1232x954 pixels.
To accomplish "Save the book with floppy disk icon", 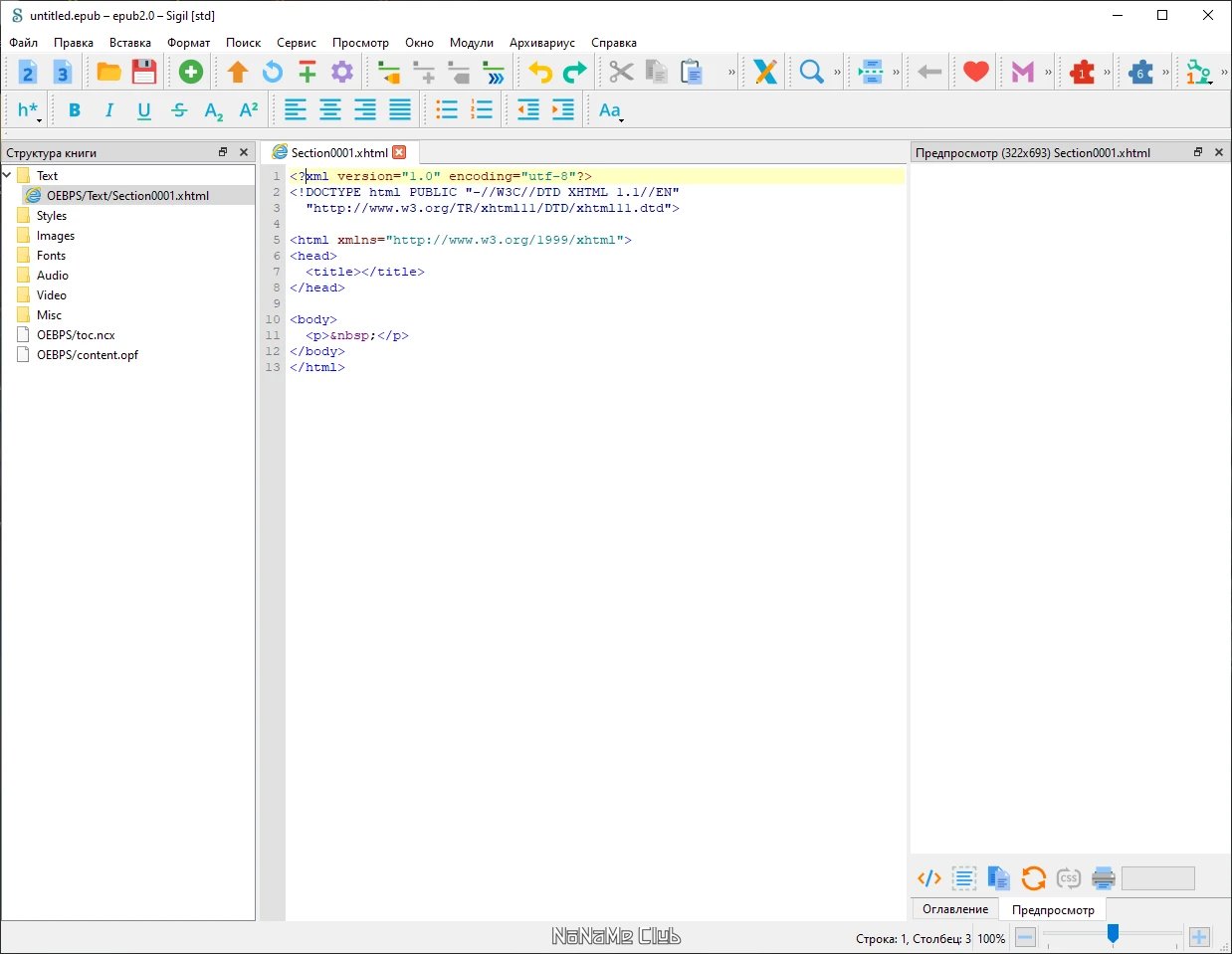I will [144, 72].
